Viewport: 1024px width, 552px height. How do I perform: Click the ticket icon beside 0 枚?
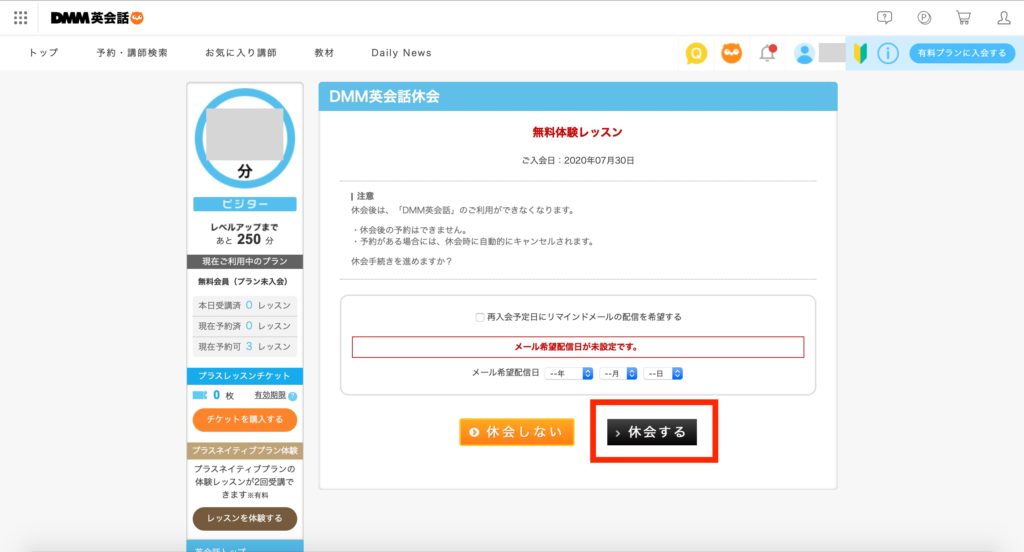point(200,395)
